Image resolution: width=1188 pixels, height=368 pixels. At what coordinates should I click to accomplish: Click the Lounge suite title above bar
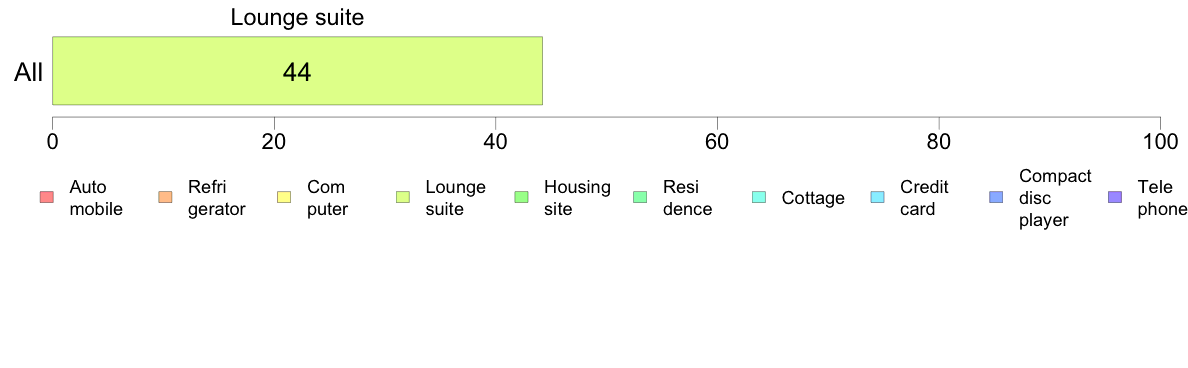tap(297, 17)
